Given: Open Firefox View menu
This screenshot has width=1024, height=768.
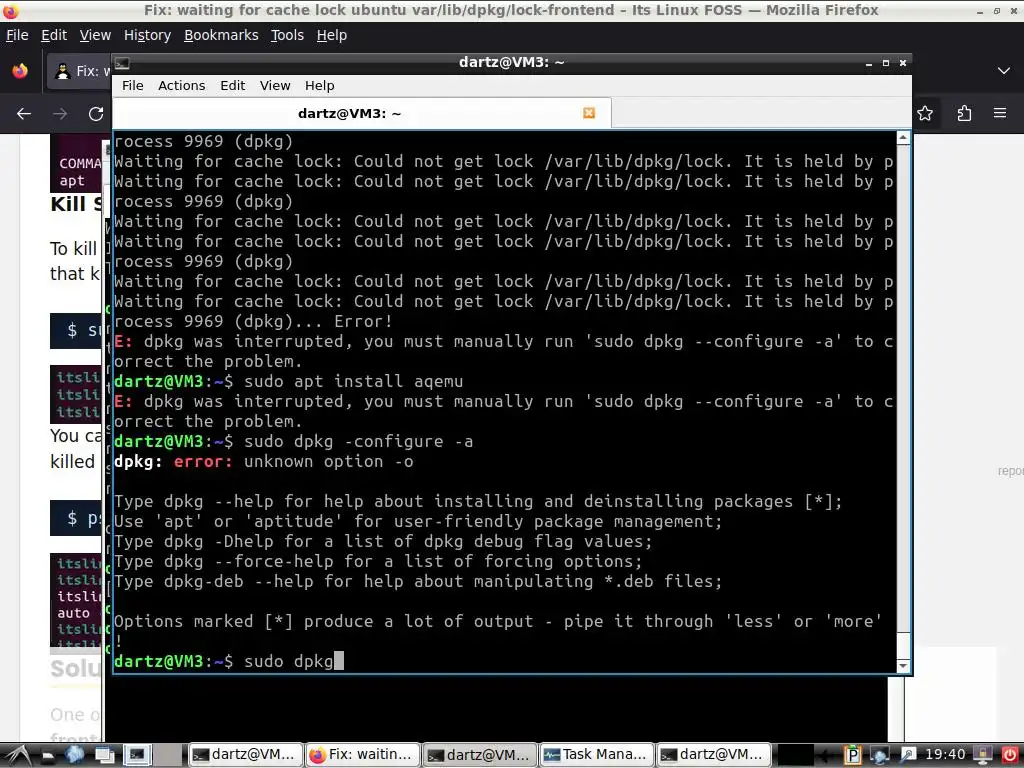Looking at the screenshot, I should point(95,35).
